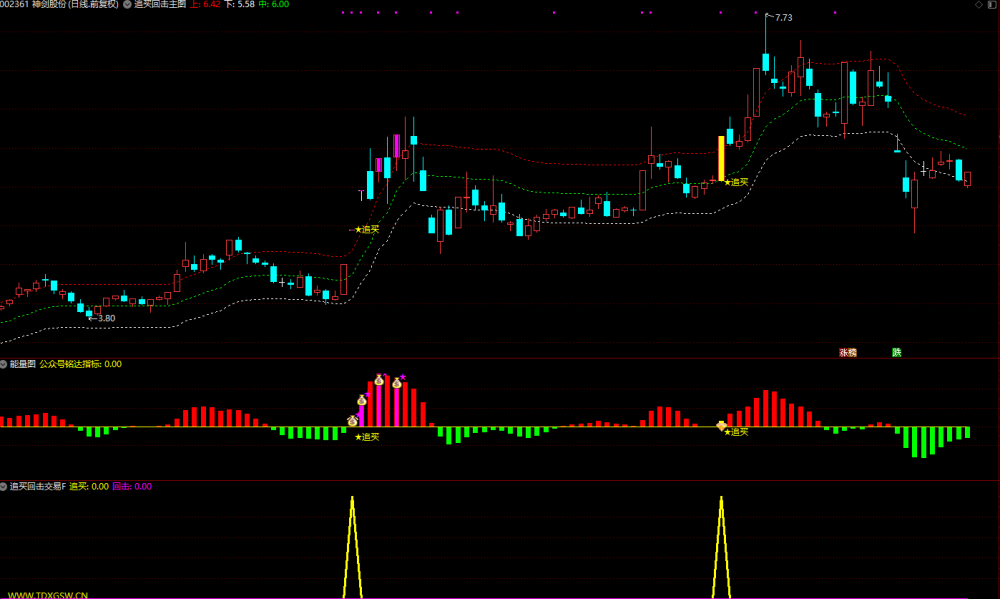The image size is (1000, 599).
Task: Click the first ★追买 label in the energy panel
Action: point(367,437)
